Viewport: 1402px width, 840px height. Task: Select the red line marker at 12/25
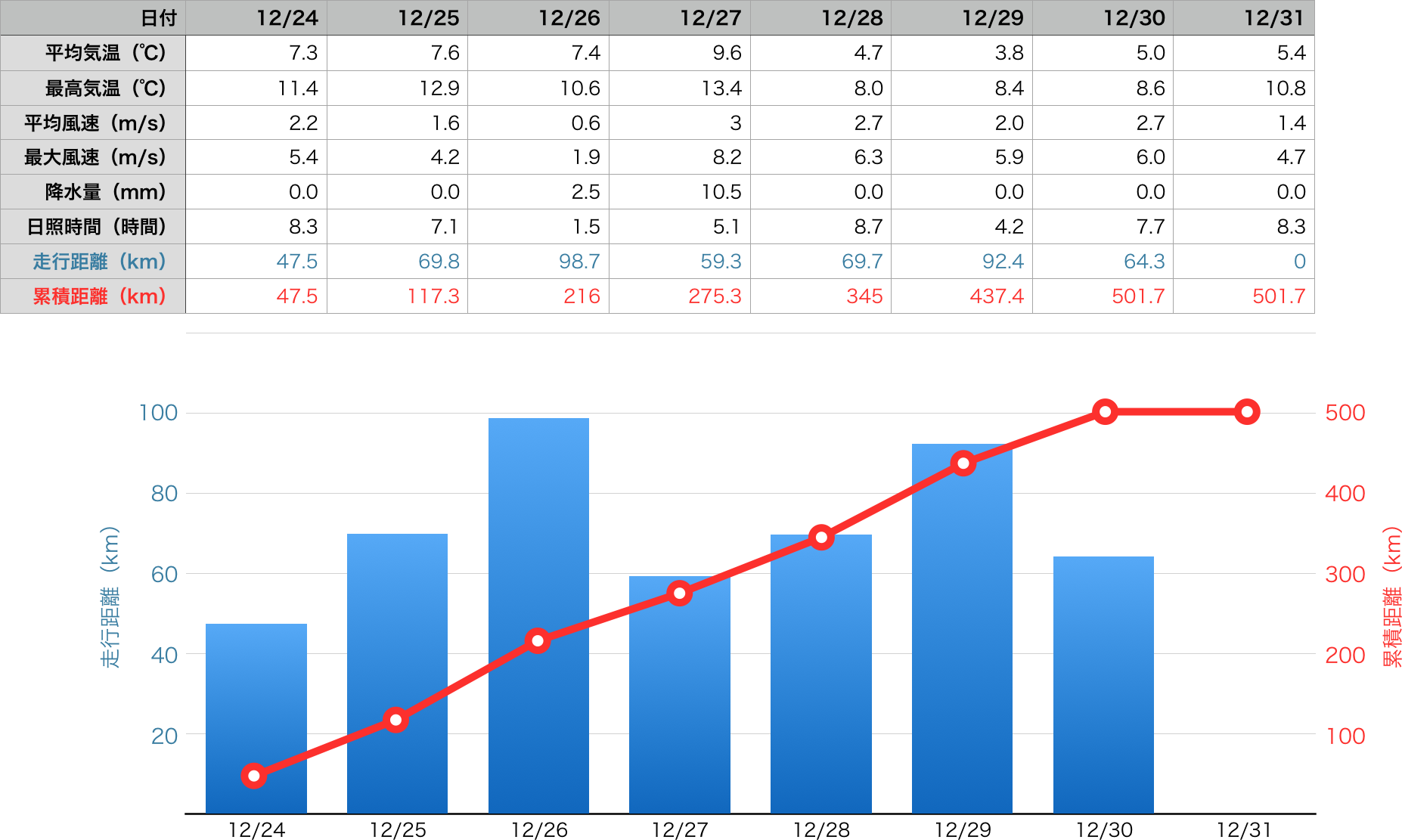pos(395,720)
